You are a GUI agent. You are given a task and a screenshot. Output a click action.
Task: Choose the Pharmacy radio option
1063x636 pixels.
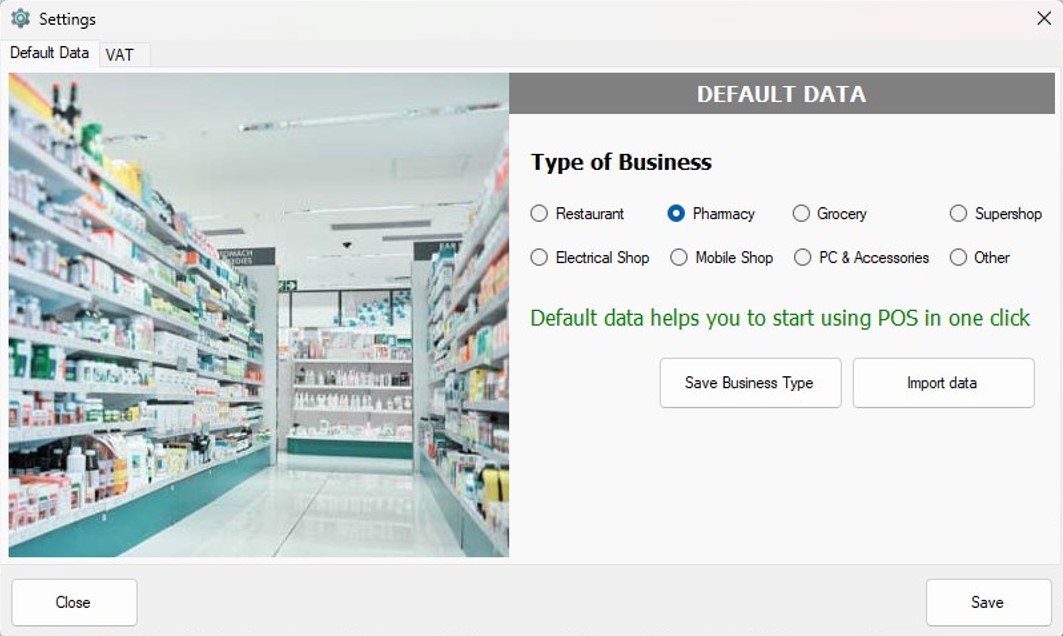pyautogui.click(x=676, y=213)
